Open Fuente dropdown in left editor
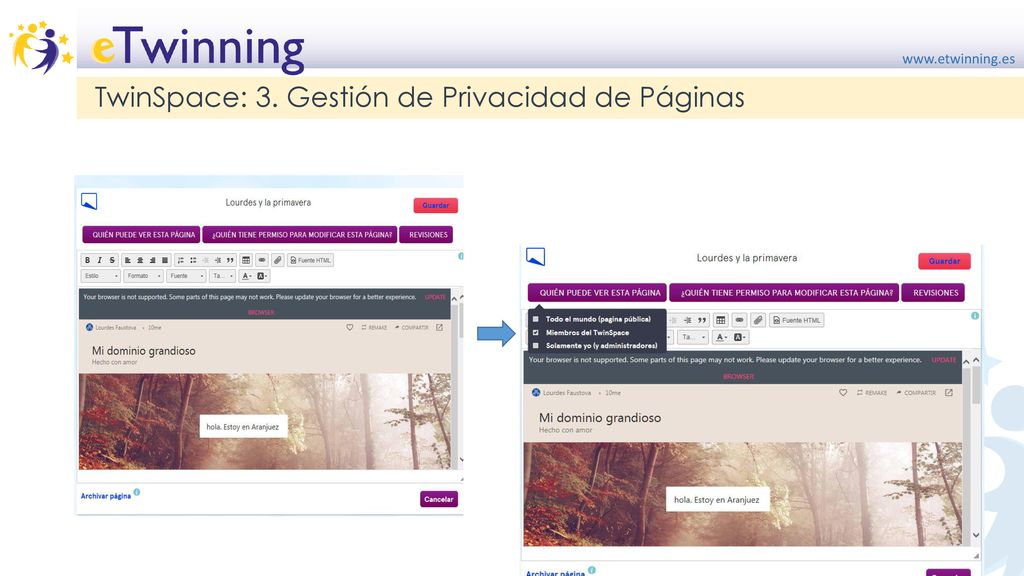1024x576 pixels. (x=186, y=276)
